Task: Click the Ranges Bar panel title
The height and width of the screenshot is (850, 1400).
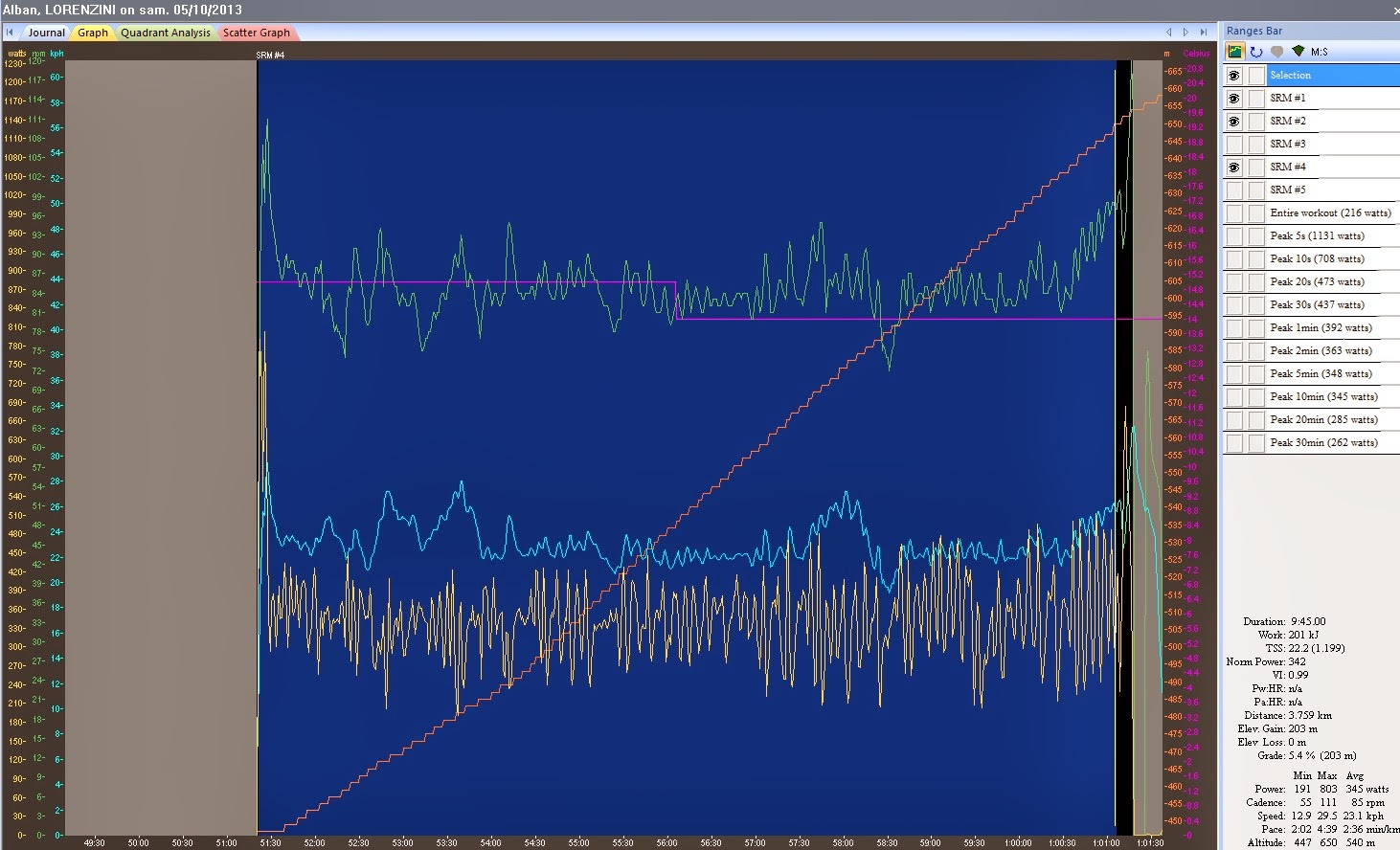Action: click(1253, 31)
